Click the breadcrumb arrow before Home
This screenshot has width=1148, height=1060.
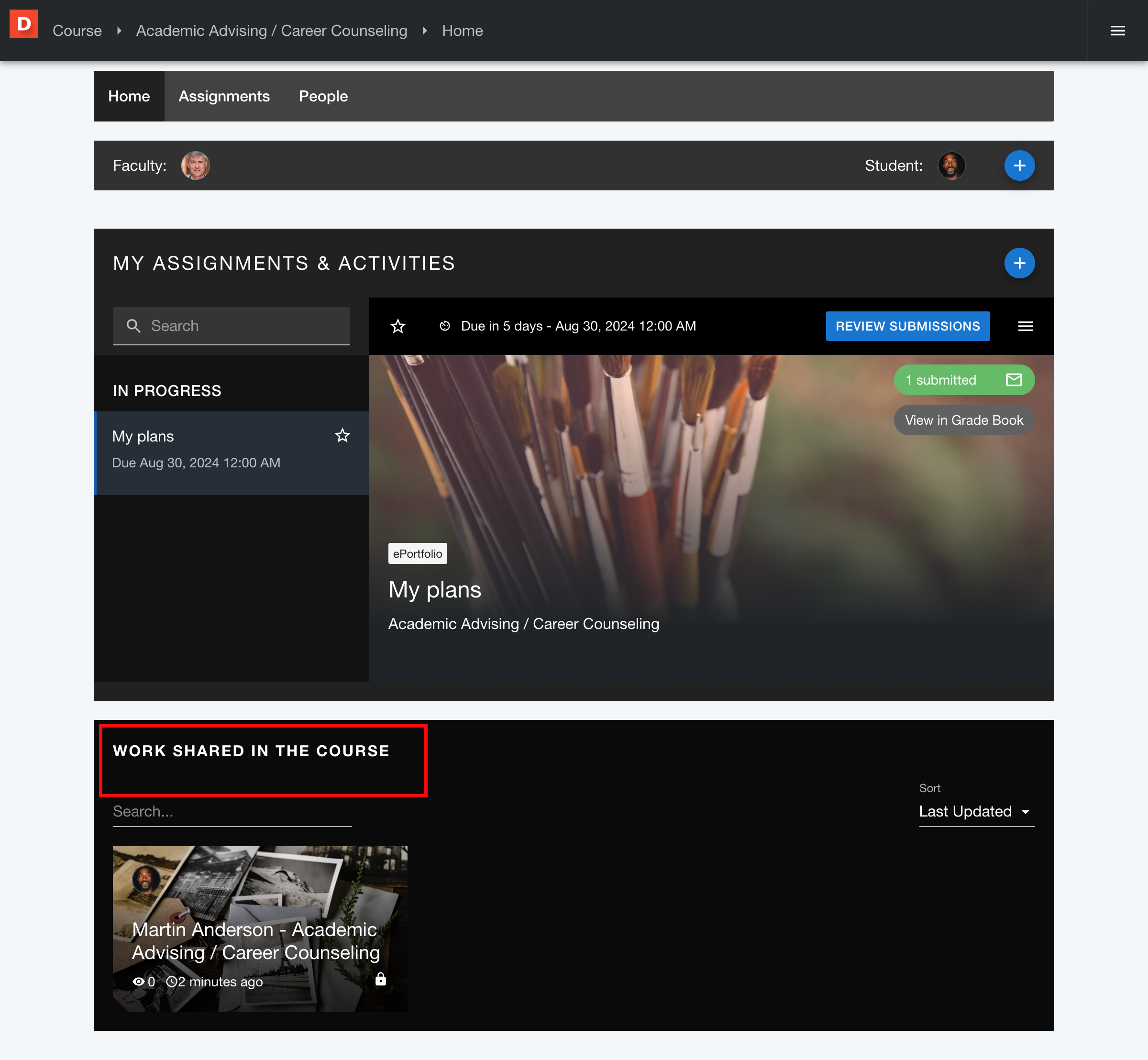(x=425, y=31)
